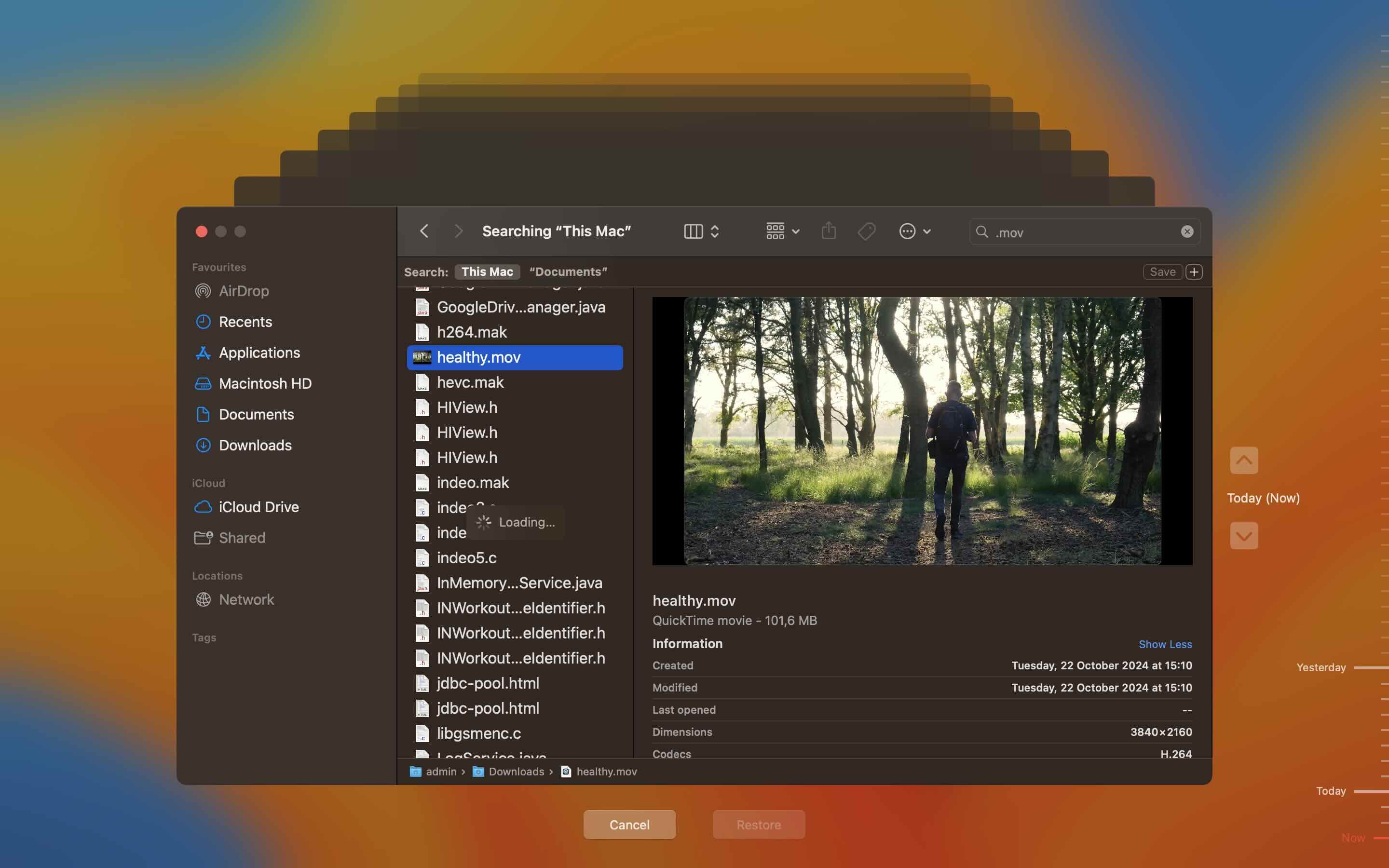Screen dimensions: 1389x868
Task: Click the Favourites sidebar heading
Action: pos(218,268)
